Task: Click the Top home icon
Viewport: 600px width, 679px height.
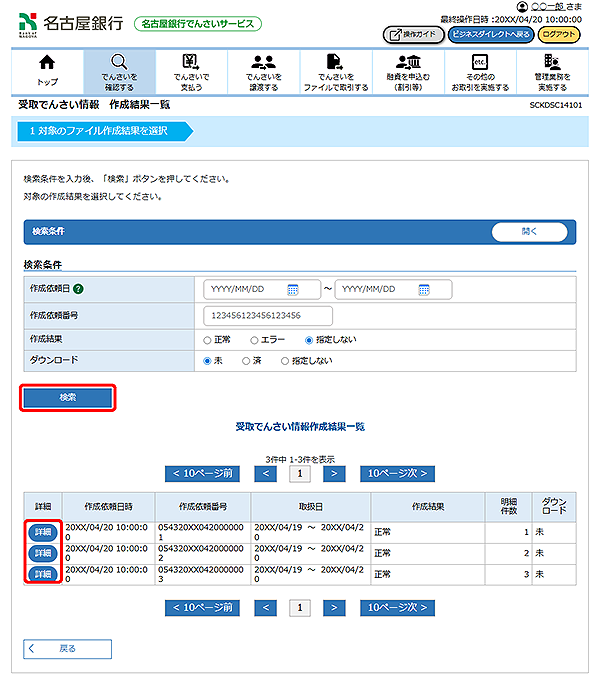Action: [47, 63]
